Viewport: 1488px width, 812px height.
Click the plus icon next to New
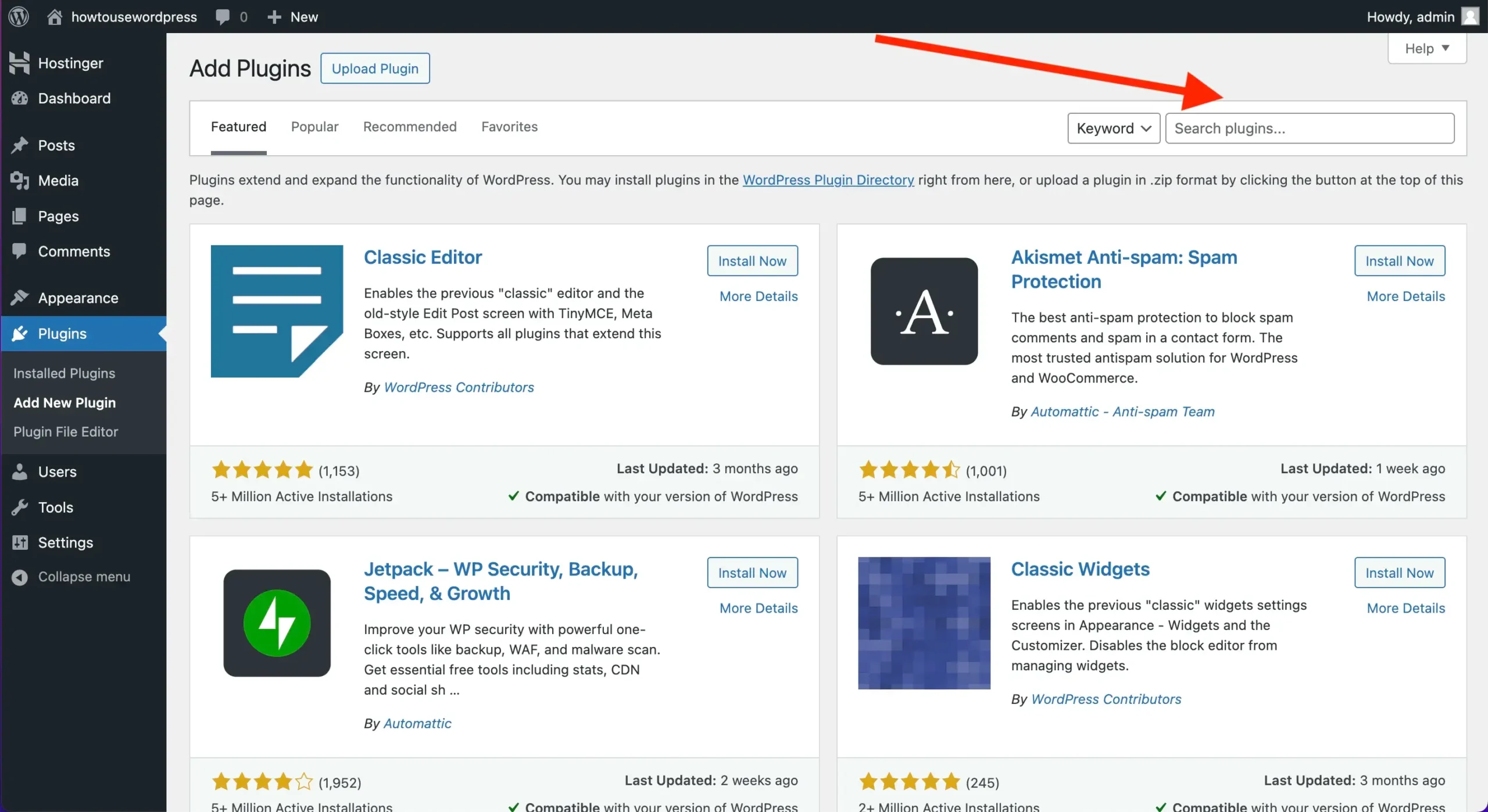click(x=274, y=17)
